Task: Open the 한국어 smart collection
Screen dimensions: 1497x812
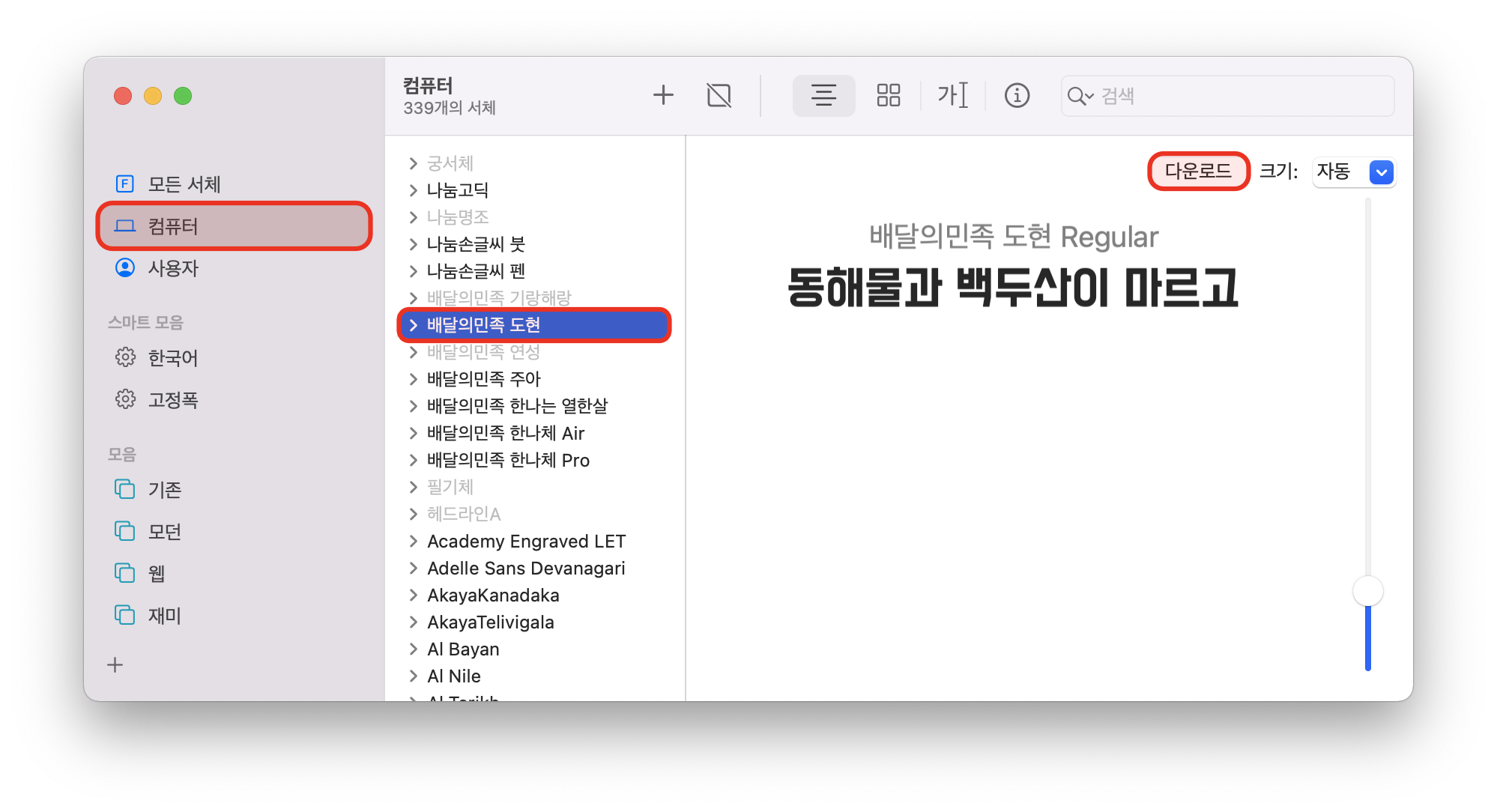Action: 173,358
